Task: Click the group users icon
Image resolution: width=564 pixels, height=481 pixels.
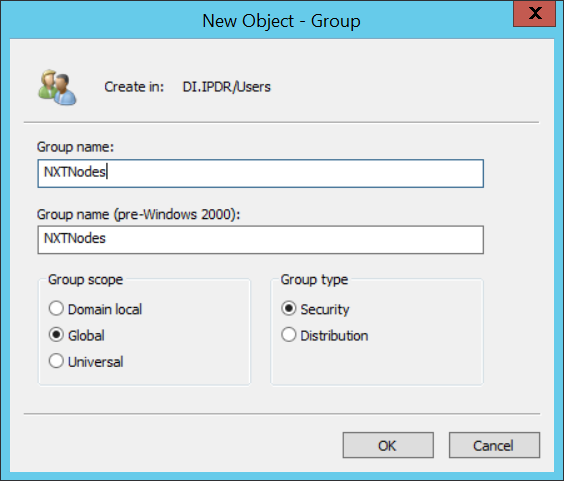Action: pos(57,87)
